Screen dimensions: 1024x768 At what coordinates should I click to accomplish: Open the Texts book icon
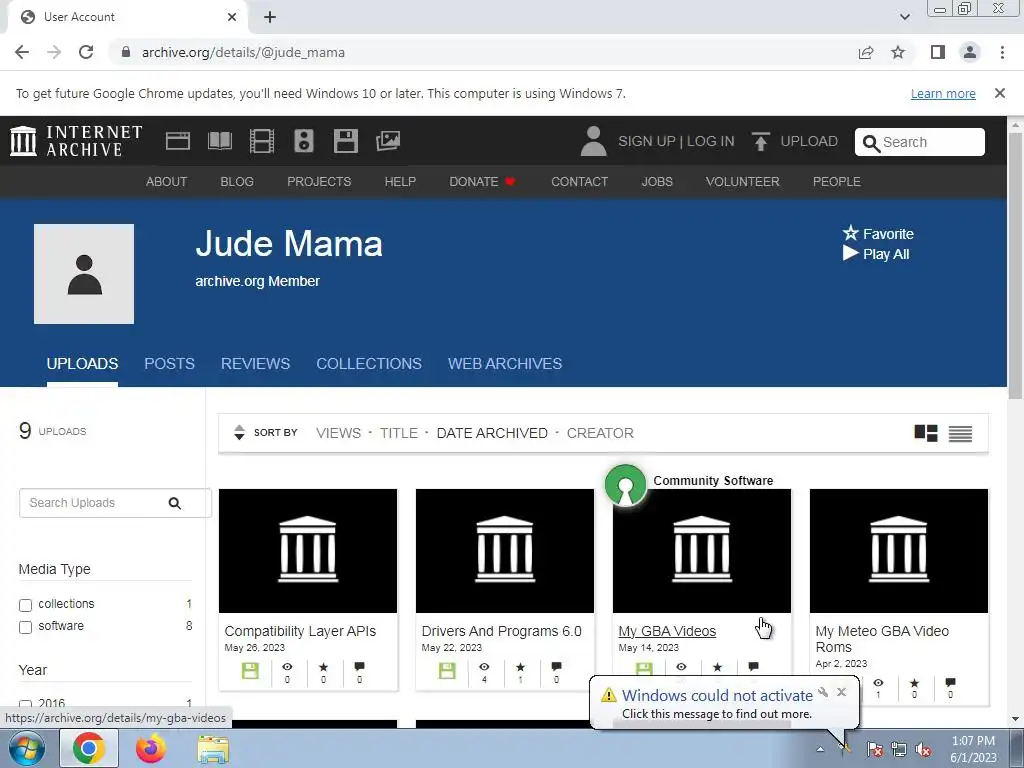point(219,141)
